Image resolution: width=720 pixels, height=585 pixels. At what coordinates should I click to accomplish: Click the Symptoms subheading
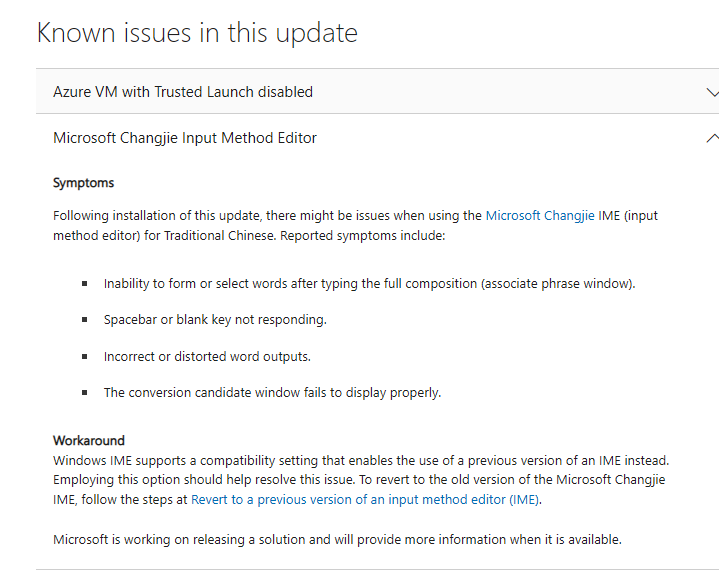click(84, 183)
